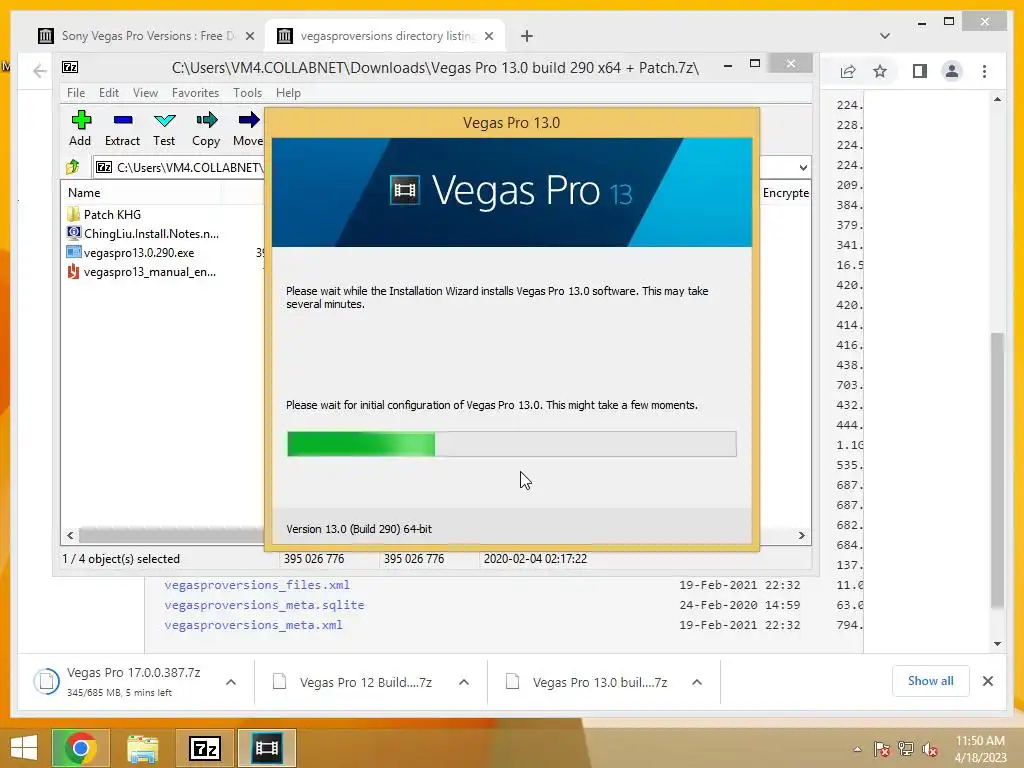The width and height of the screenshot is (1024, 768).
Task: Open the Help menu in 7-Zip
Action: [288, 93]
